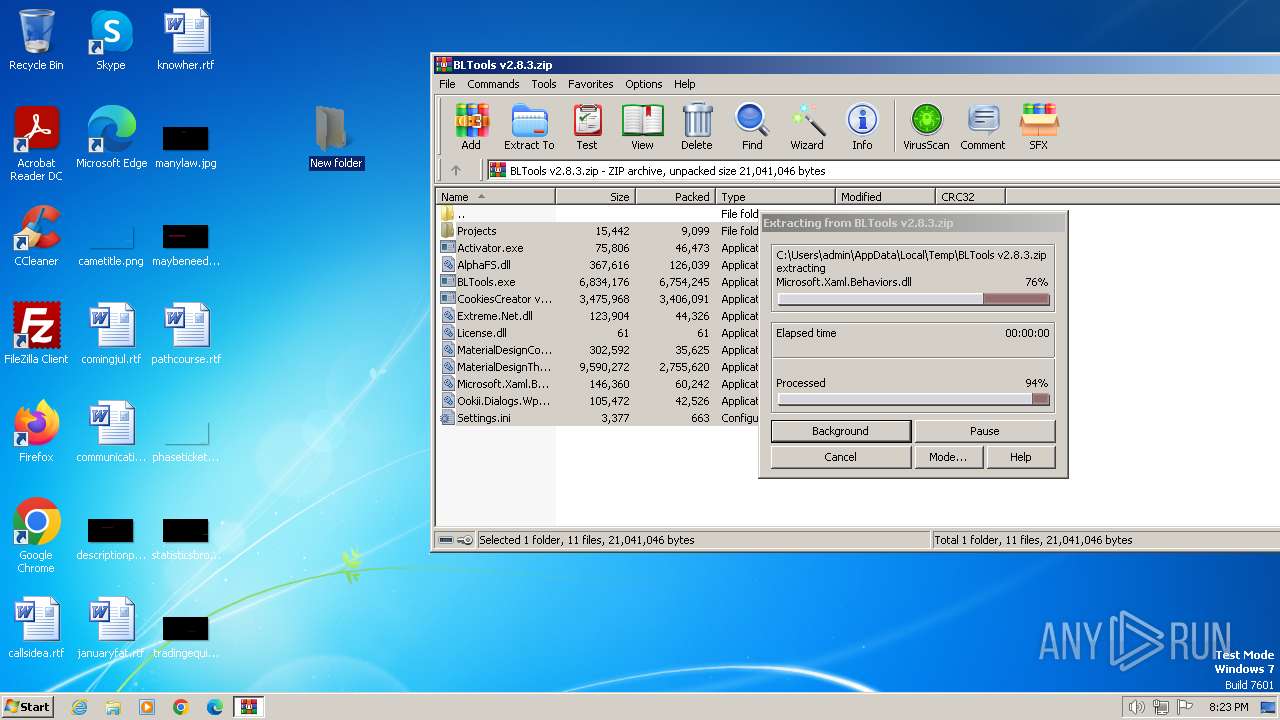
Task: Select Settings.ini in the file list
Action: (x=598, y=418)
